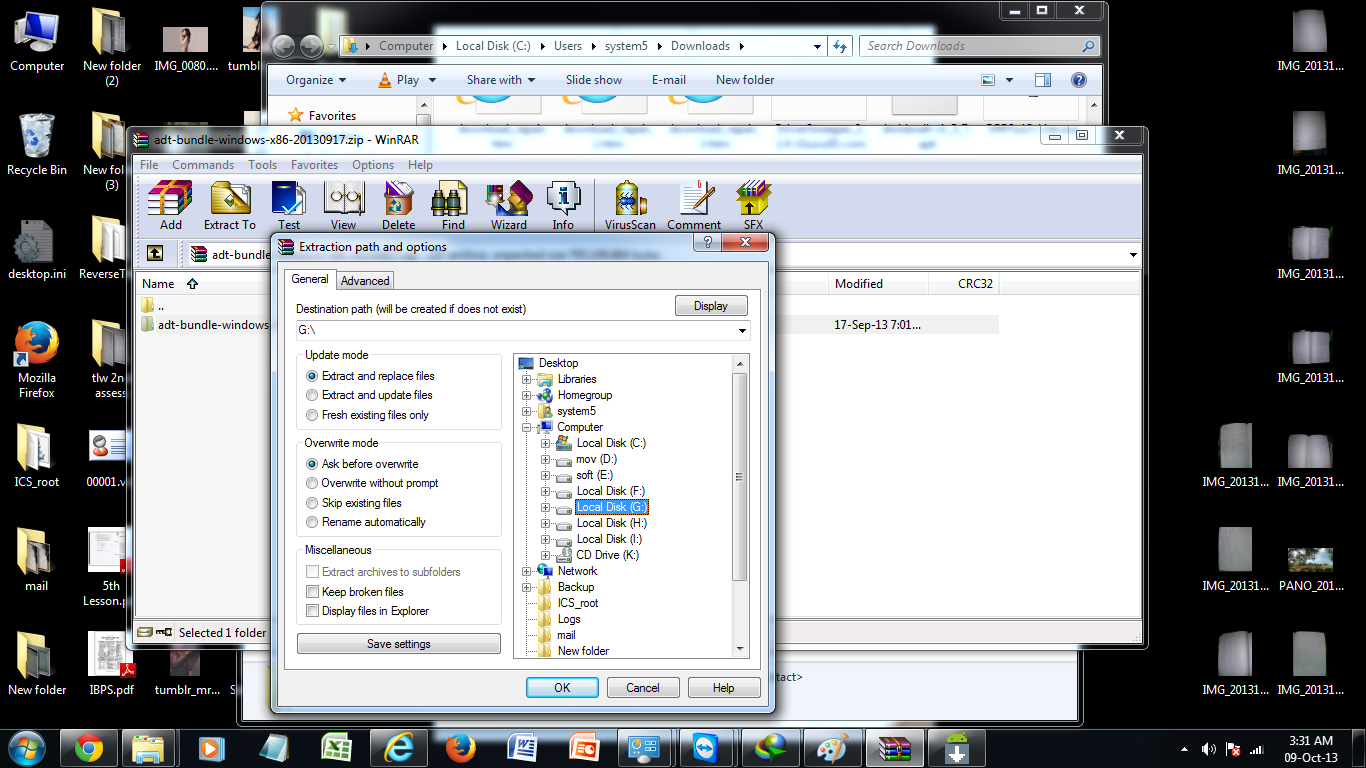Click the Add icon in WinRAR toolbar
The image size is (1366, 768).
(170, 205)
